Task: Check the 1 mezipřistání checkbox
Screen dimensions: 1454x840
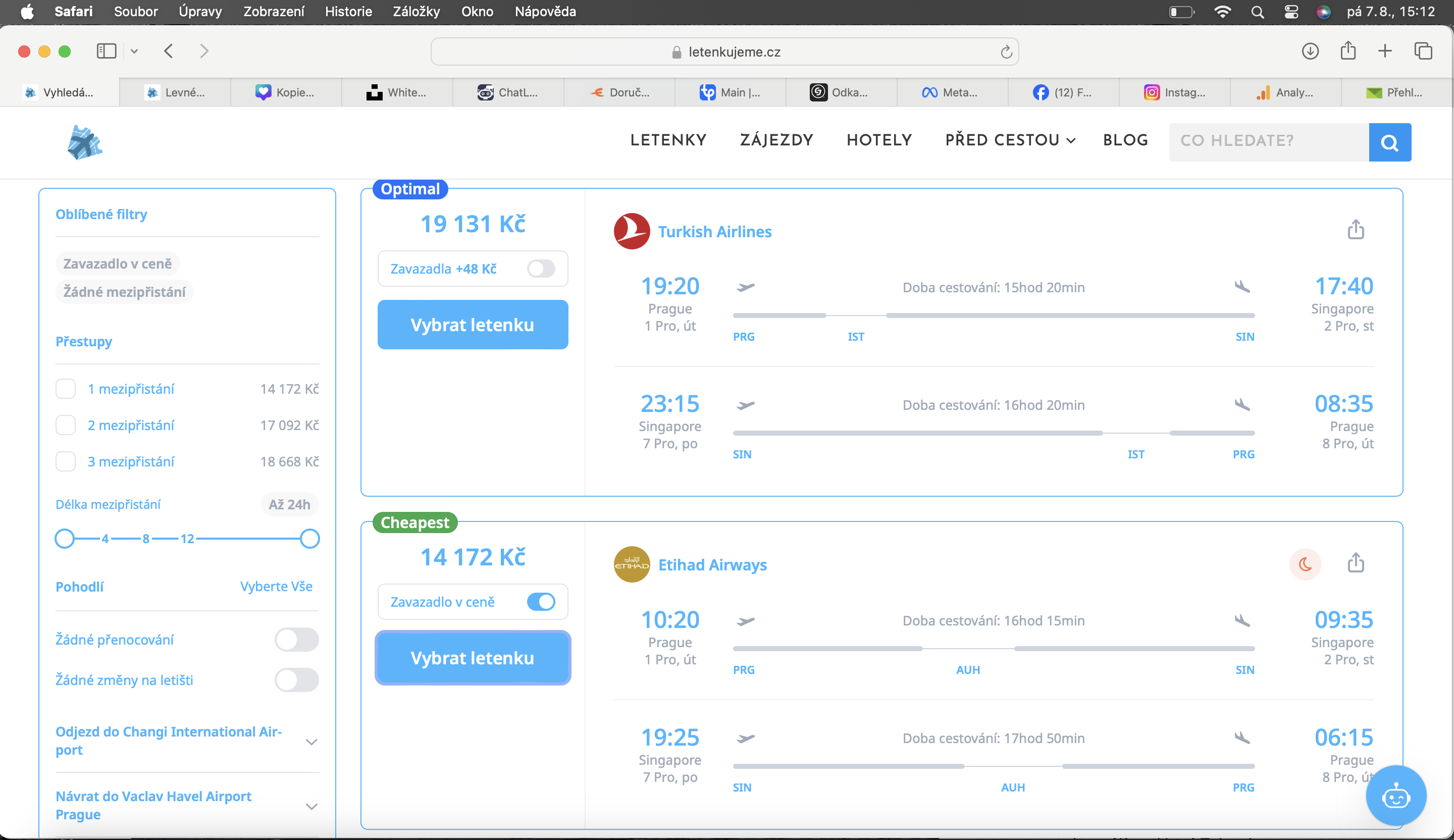Action: 66,389
